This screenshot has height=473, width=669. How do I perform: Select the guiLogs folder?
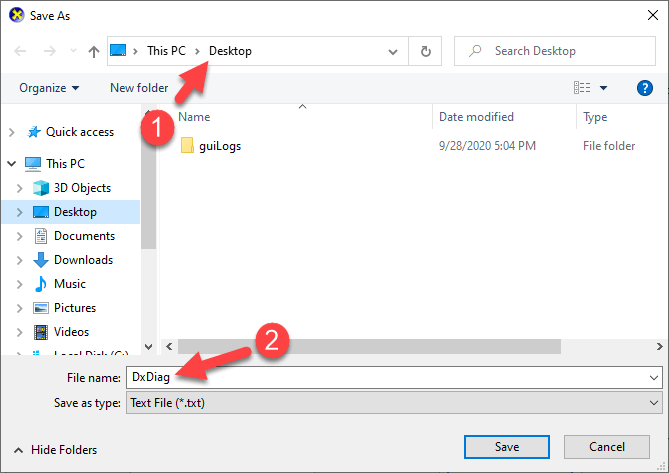point(220,146)
